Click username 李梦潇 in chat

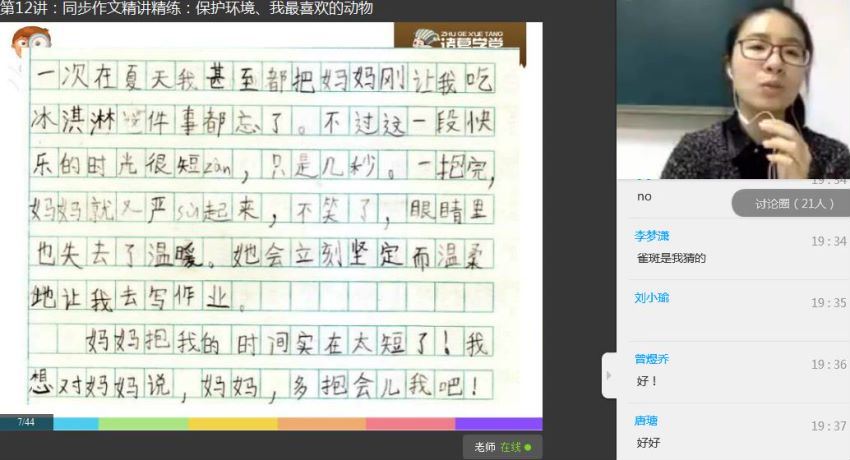(652, 236)
